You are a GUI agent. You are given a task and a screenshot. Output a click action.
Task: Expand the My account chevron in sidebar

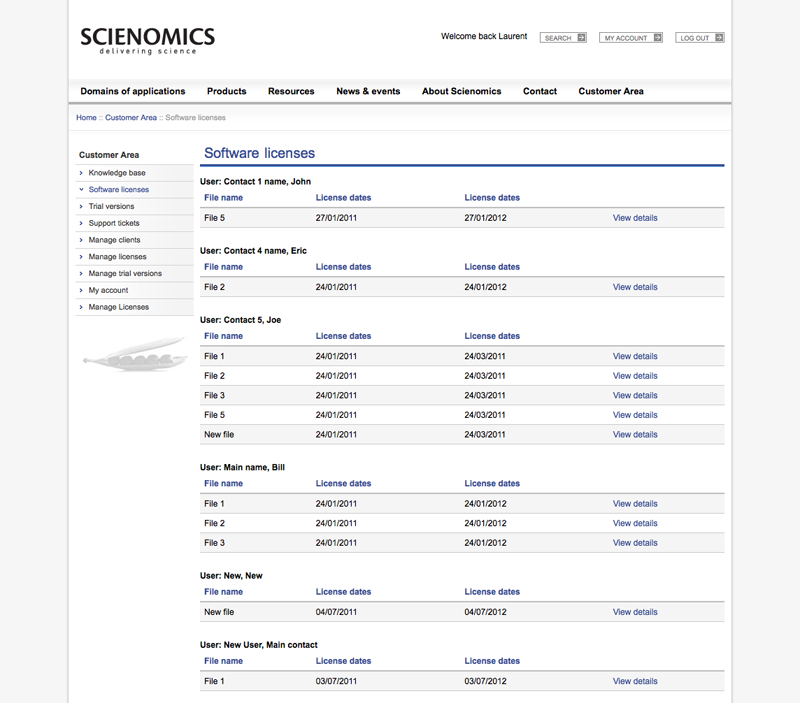click(81, 290)
